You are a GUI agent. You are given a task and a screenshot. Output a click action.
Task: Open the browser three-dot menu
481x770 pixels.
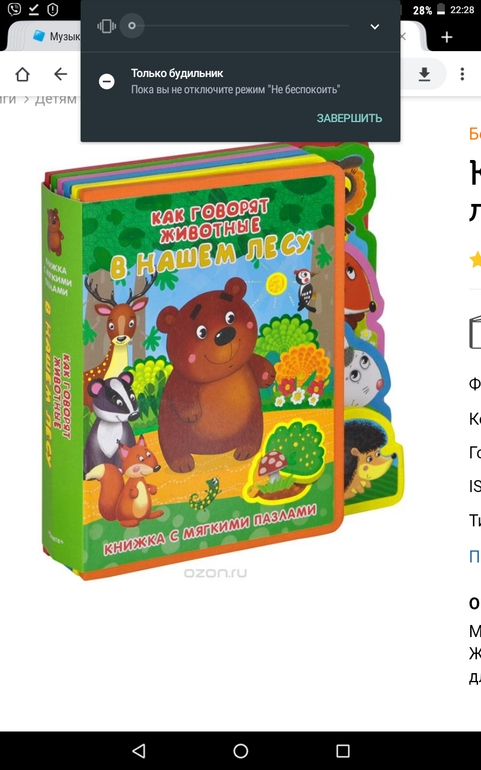462,74
